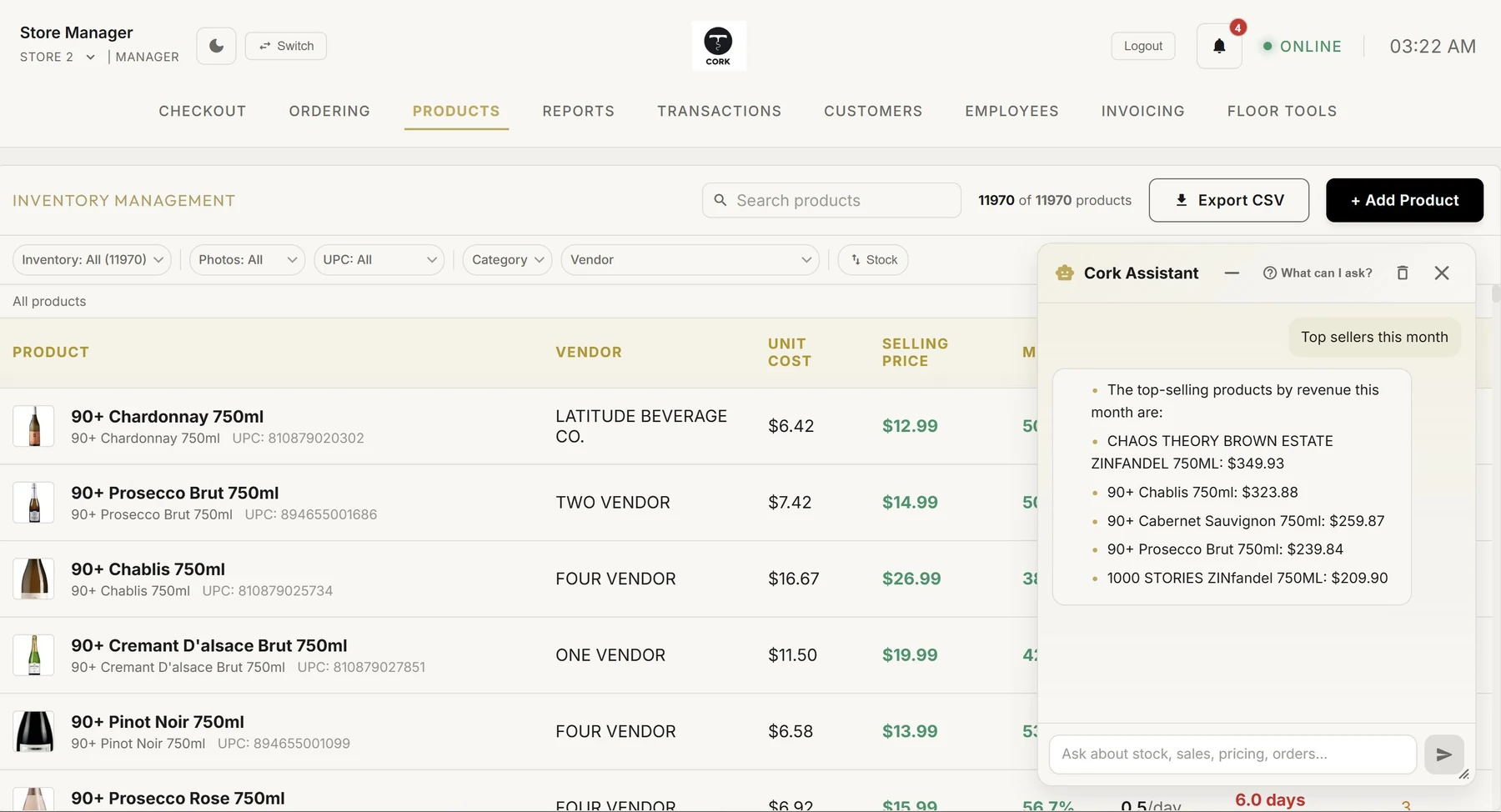This screenshot has height=812, width=1501.
Task: Minimize the Cork Assistant panel
Action: tap(1232, 273)
